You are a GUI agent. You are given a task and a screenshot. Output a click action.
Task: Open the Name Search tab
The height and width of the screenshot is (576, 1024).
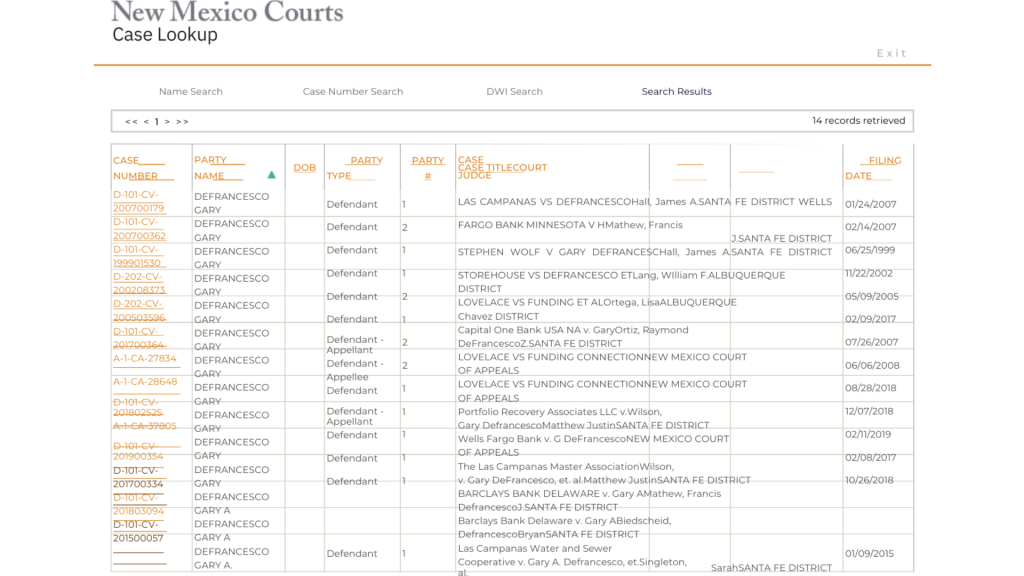pos(190,92)
